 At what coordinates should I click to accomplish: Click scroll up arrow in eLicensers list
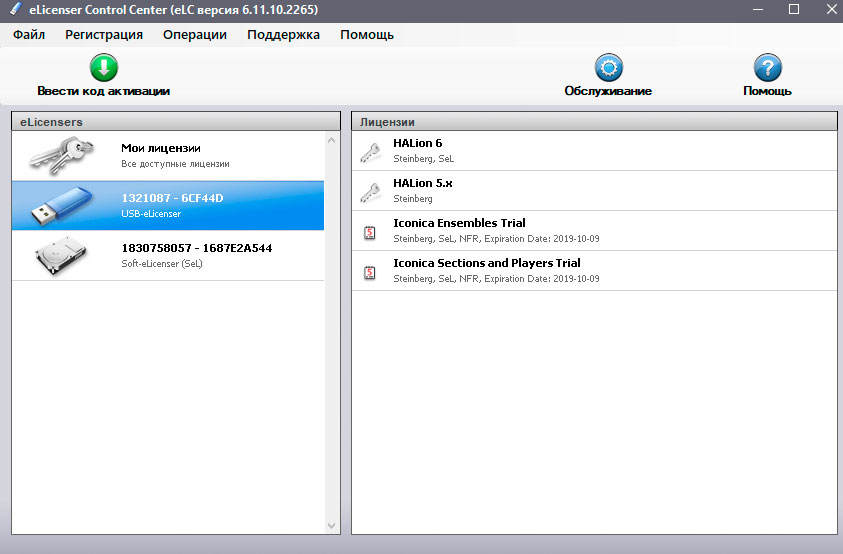[332, 140]
